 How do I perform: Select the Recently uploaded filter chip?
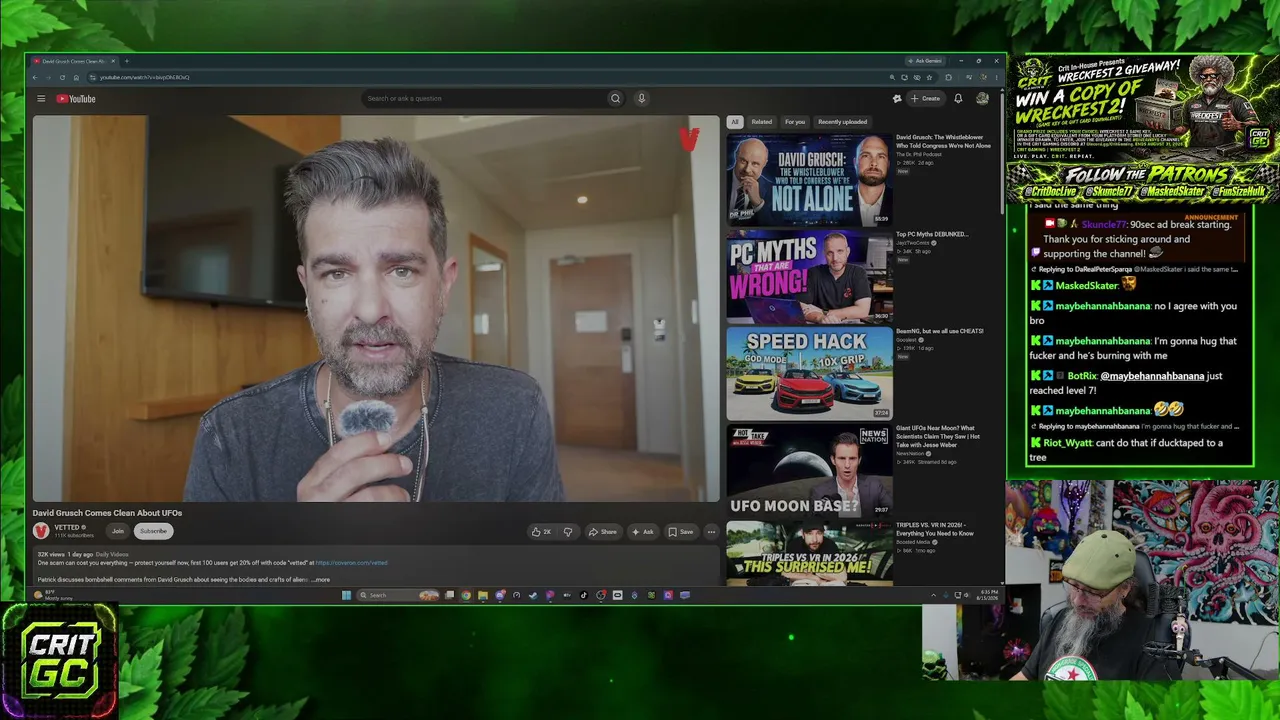[842, 122]
